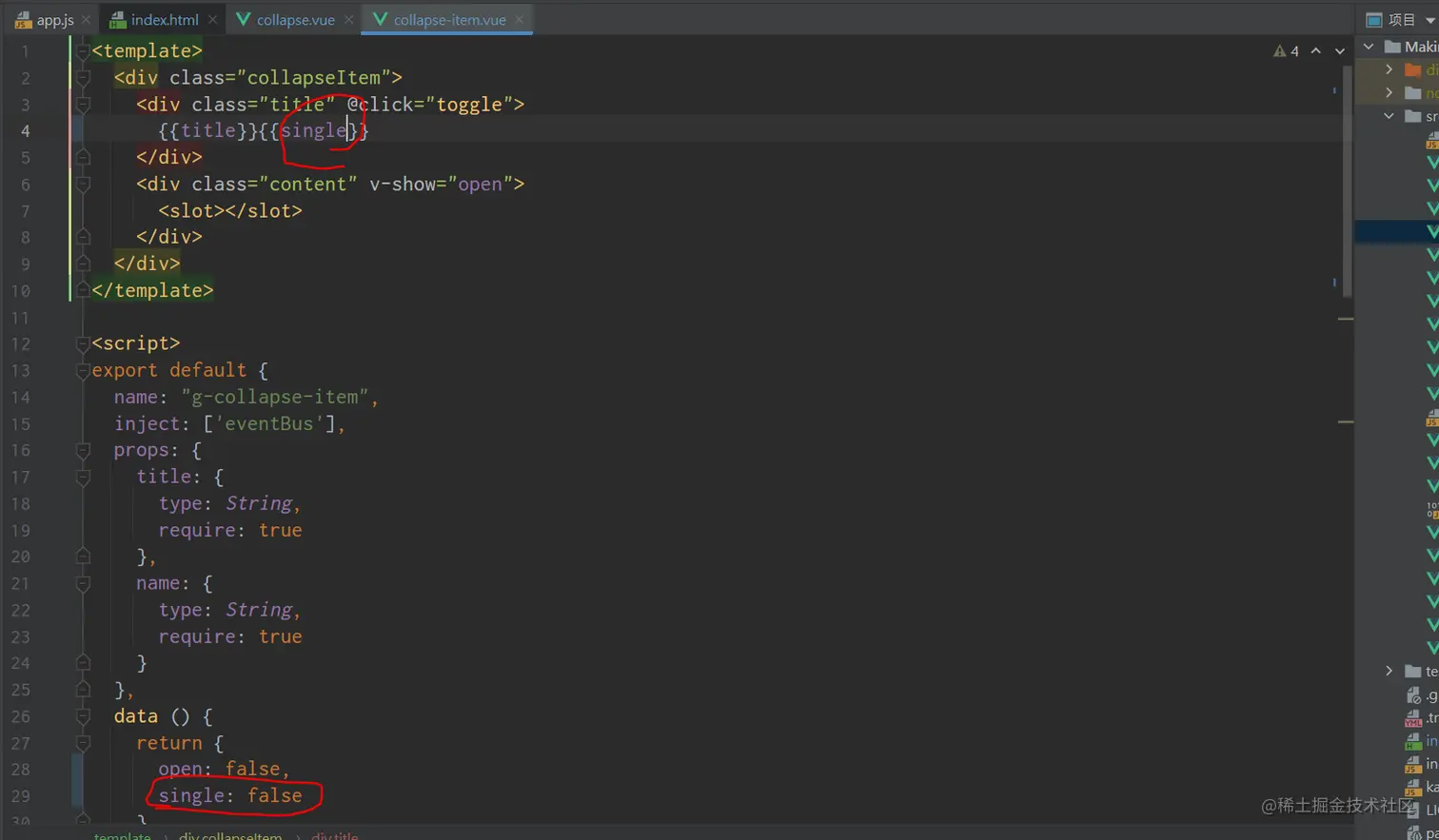Fold the div content block at line 6

pos(83,184)
